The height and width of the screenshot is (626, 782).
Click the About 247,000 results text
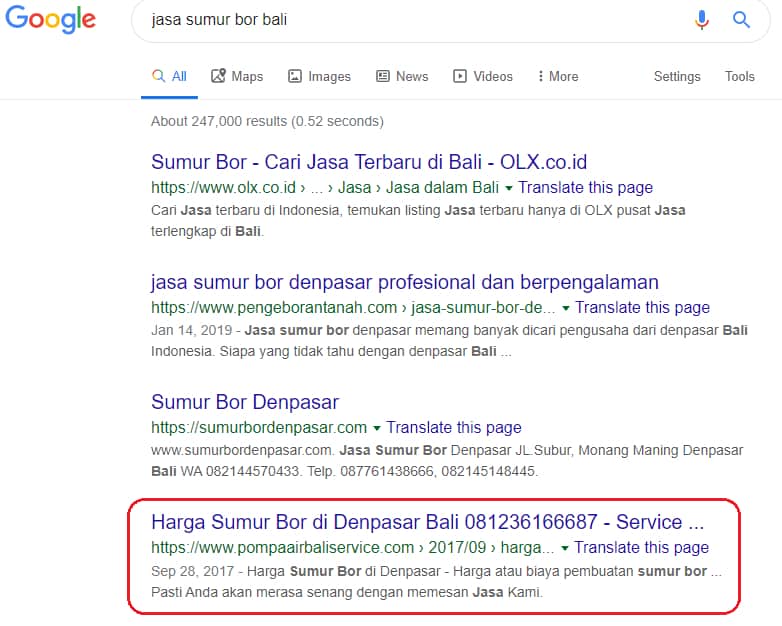pyautogui.click(x=267, y=121)
